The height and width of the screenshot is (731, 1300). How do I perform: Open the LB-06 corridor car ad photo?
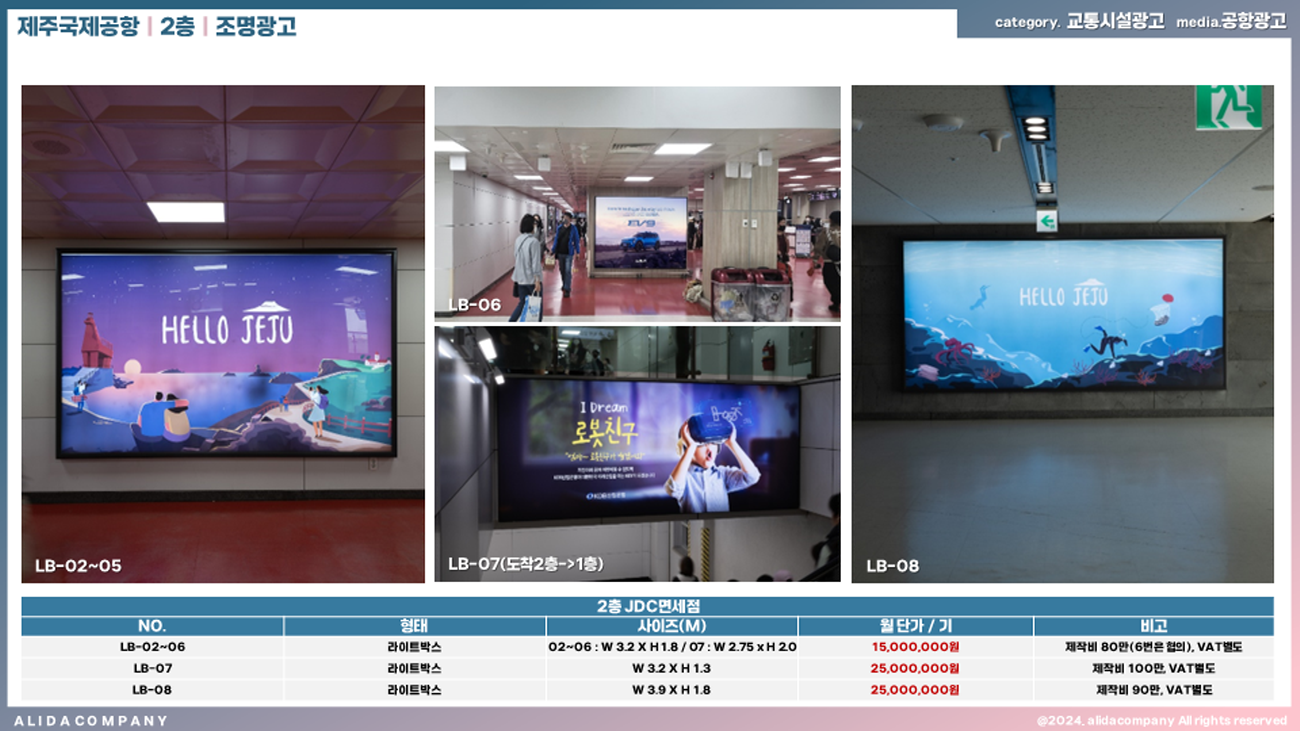(637, 203)
